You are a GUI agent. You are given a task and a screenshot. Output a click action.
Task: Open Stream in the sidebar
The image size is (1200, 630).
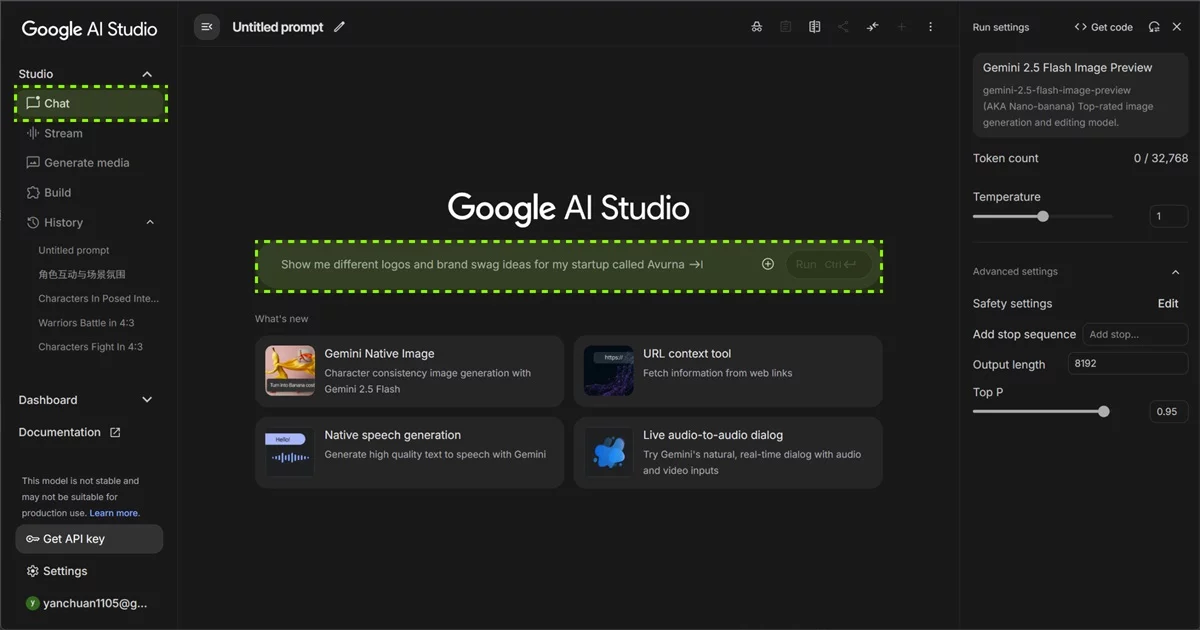63,133
